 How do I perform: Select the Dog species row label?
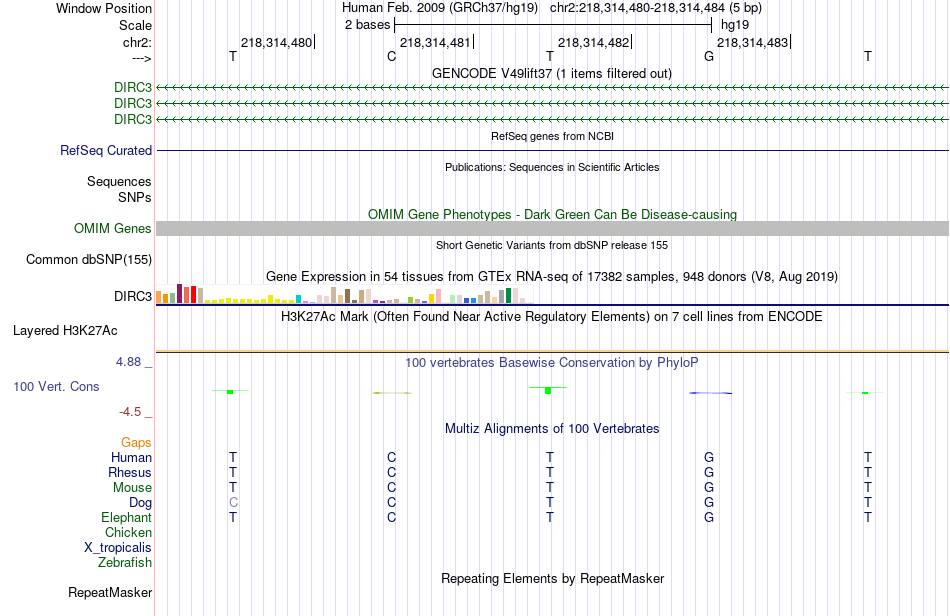[x=140, y=503]
